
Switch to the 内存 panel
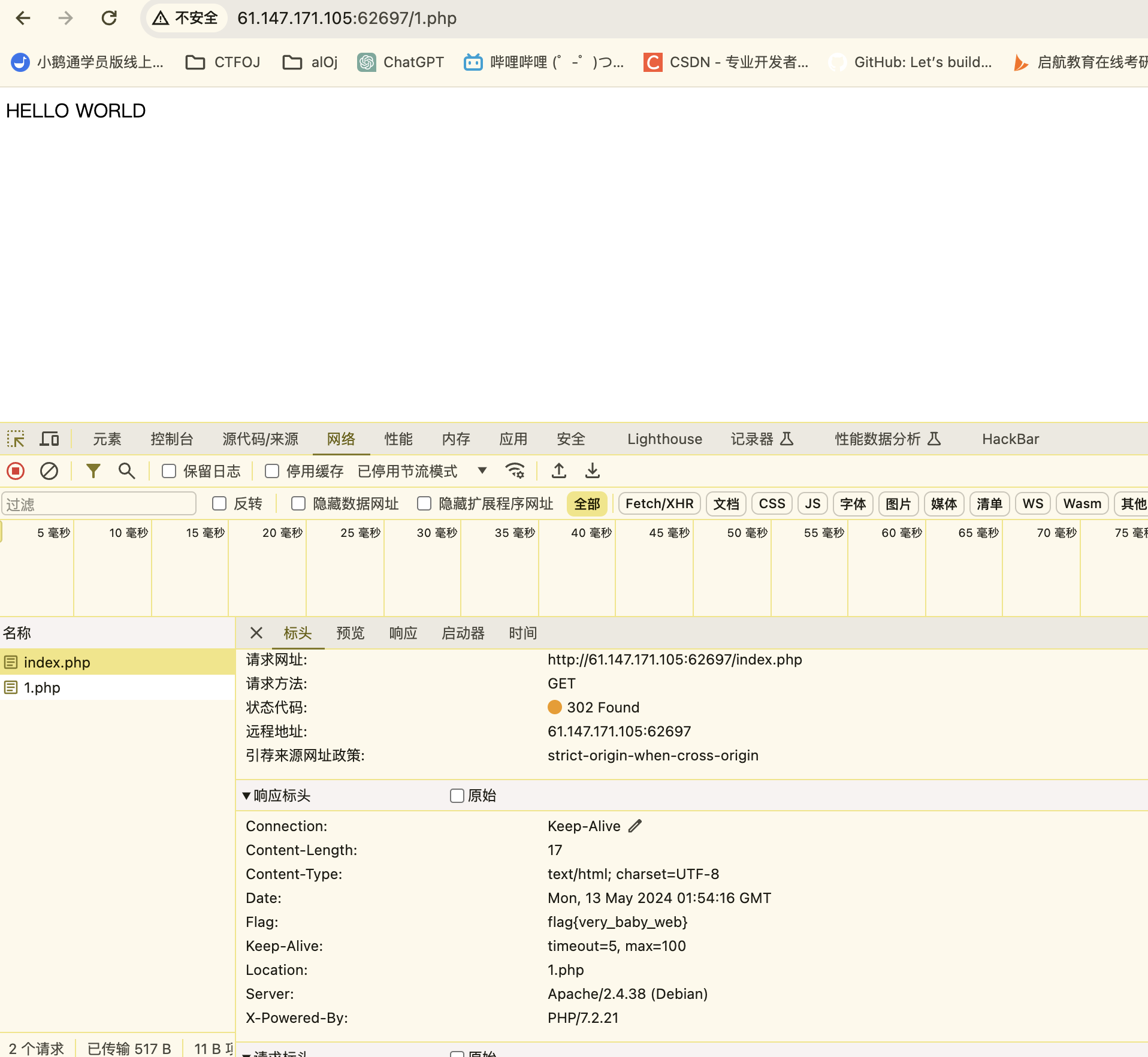[x=456, y=439]
